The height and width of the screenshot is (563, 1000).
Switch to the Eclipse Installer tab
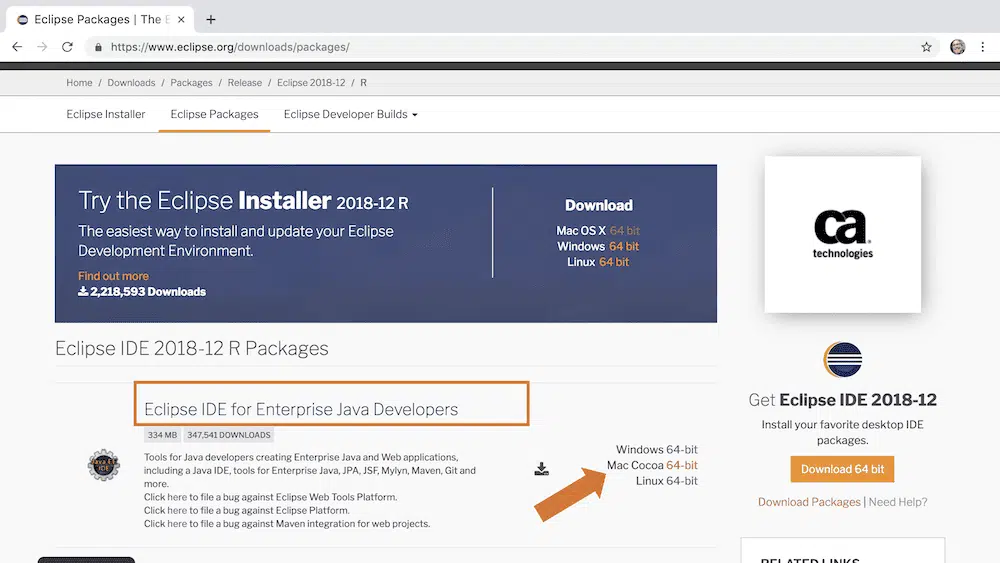pyautogui.click(x=106, y=114)
